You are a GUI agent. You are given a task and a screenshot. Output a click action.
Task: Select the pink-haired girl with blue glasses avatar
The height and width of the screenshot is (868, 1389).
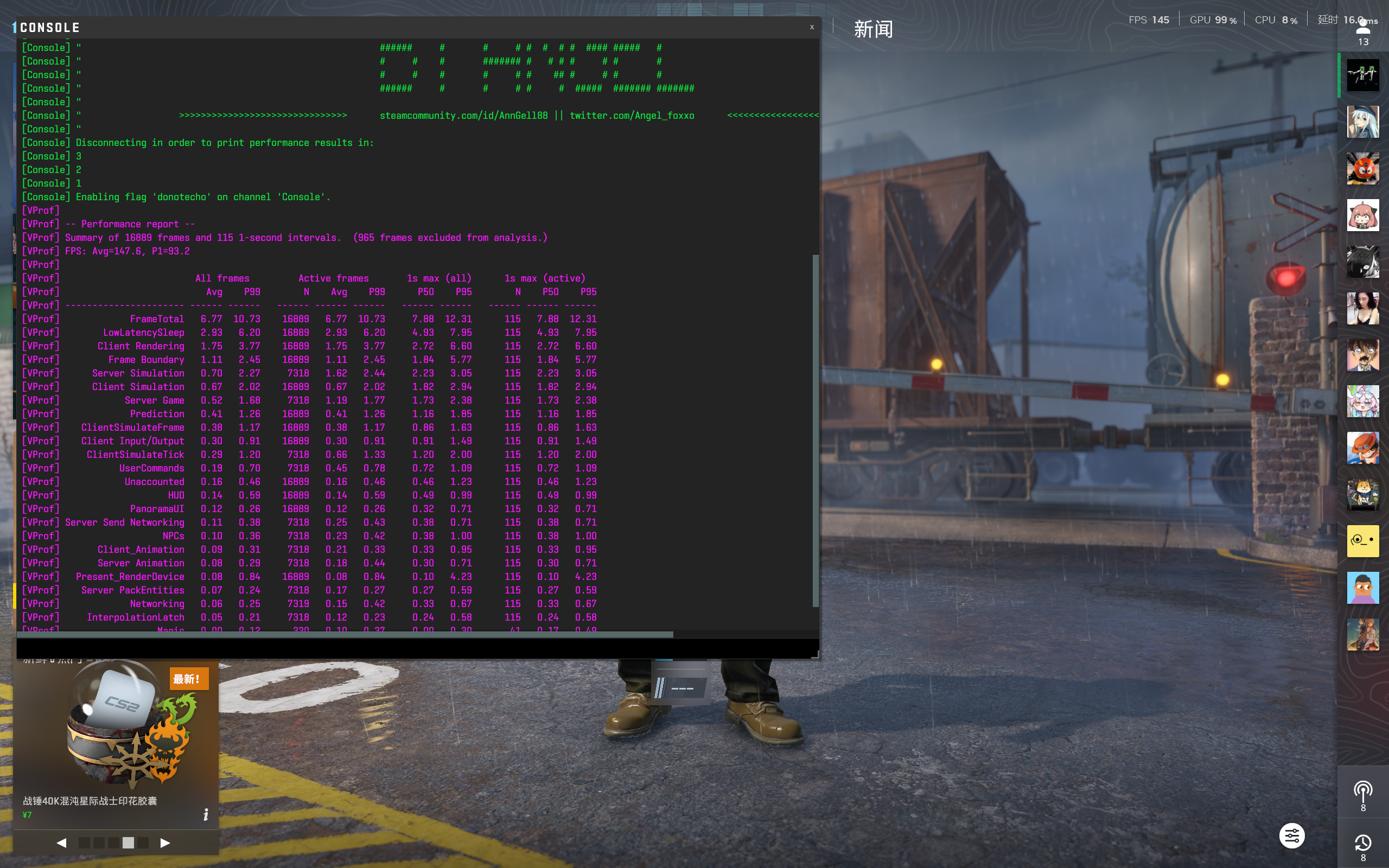[1362, 401]
